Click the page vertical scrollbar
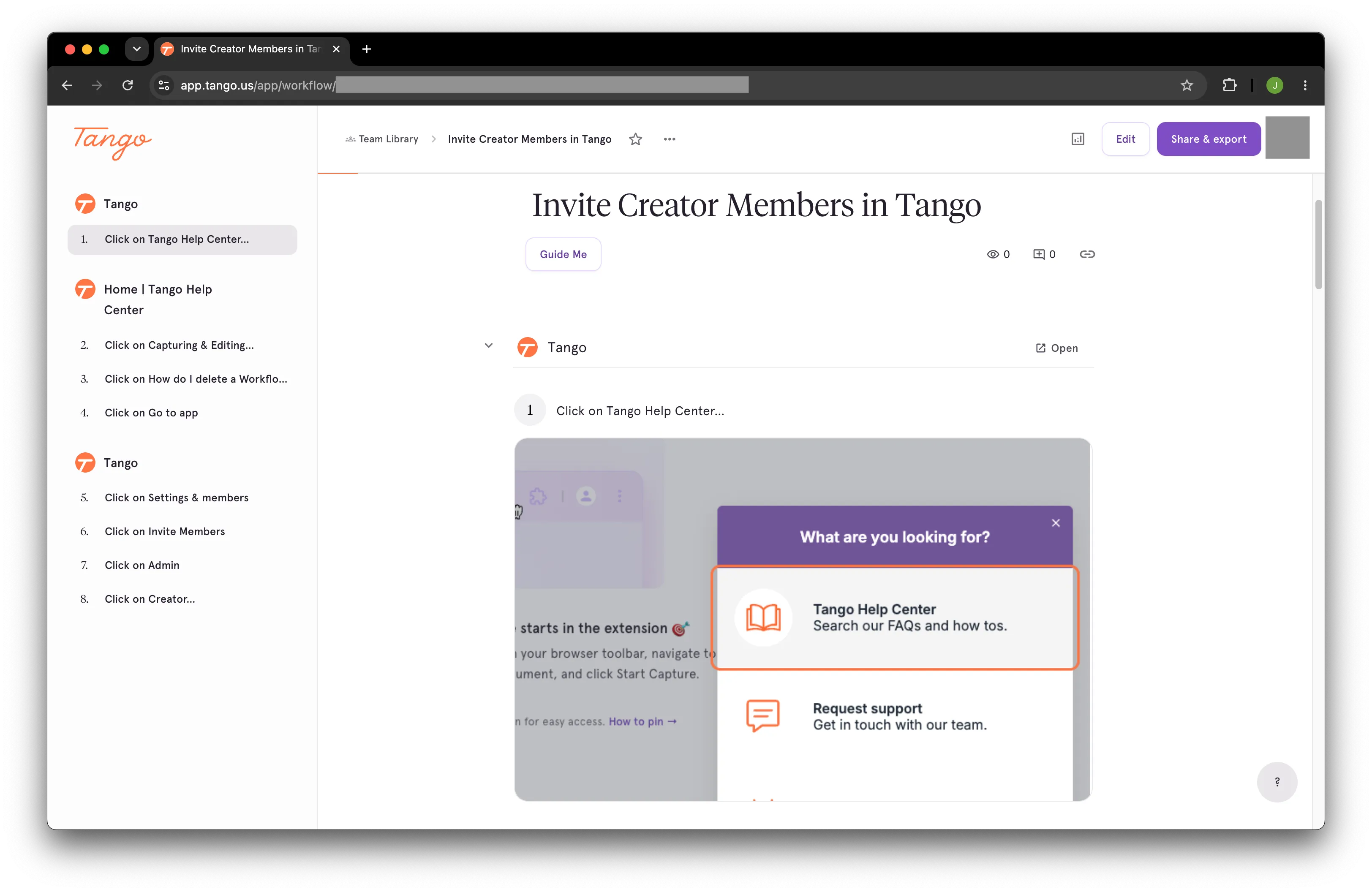The width and height of the screenshot is (1372, 892). (x=1318, y=244)
